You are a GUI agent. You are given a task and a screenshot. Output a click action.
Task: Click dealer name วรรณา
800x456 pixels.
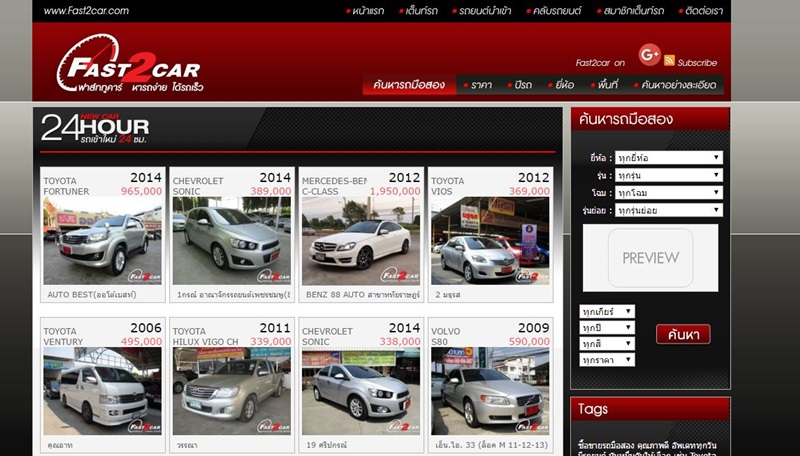coord(187,445)
